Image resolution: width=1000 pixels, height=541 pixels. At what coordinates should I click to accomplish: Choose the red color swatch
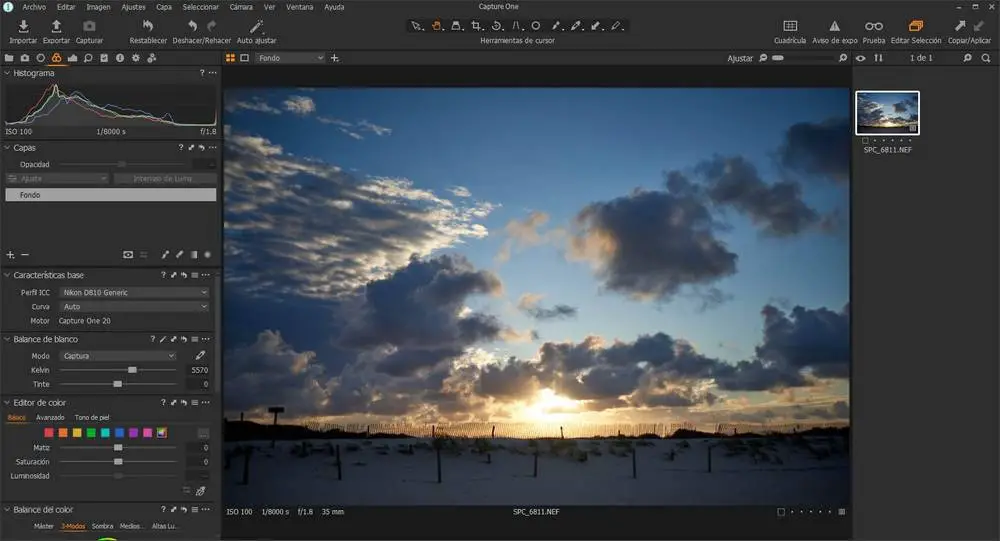[x=49, y=433]
